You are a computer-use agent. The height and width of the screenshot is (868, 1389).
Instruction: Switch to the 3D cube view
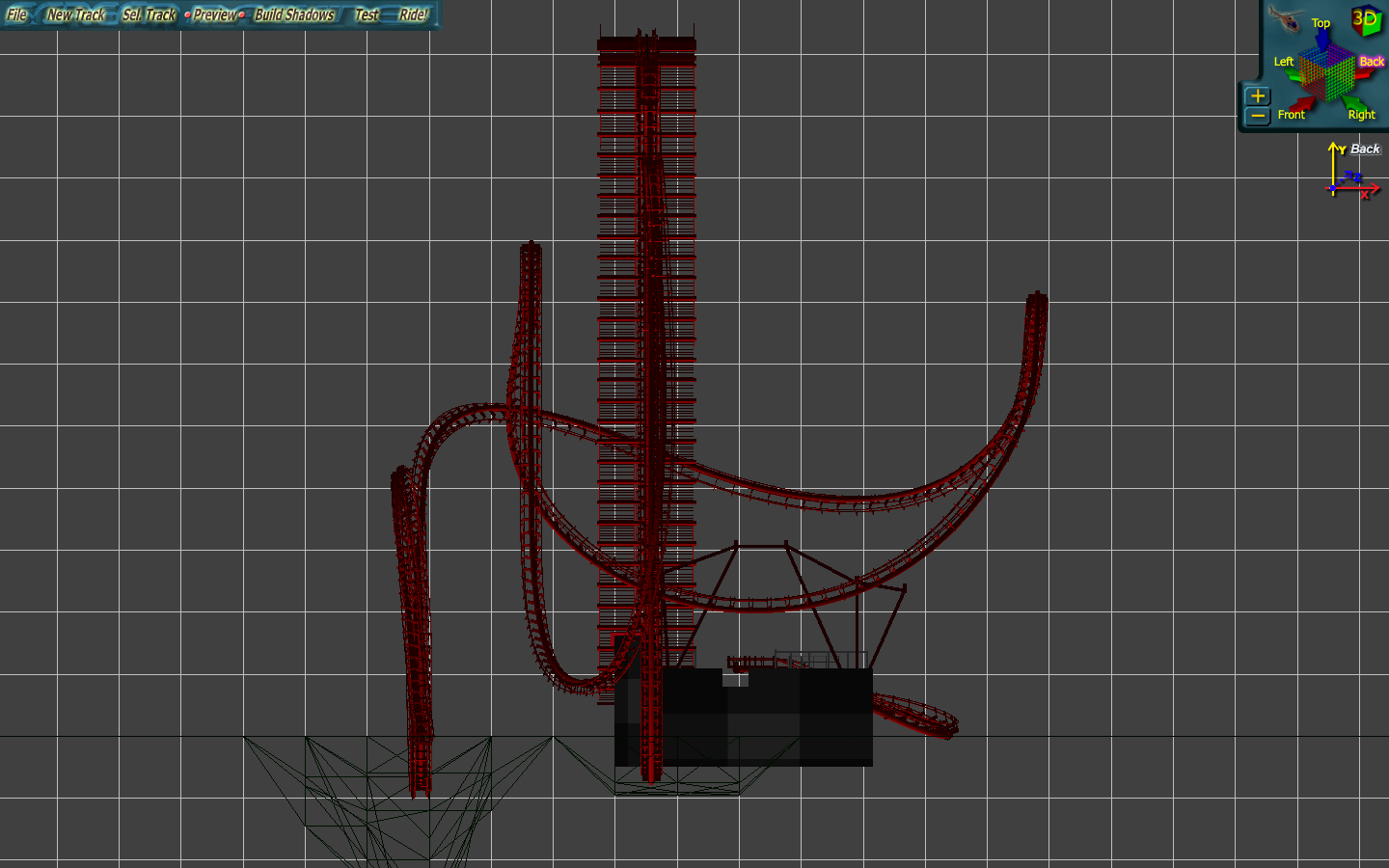(1366, 20)
